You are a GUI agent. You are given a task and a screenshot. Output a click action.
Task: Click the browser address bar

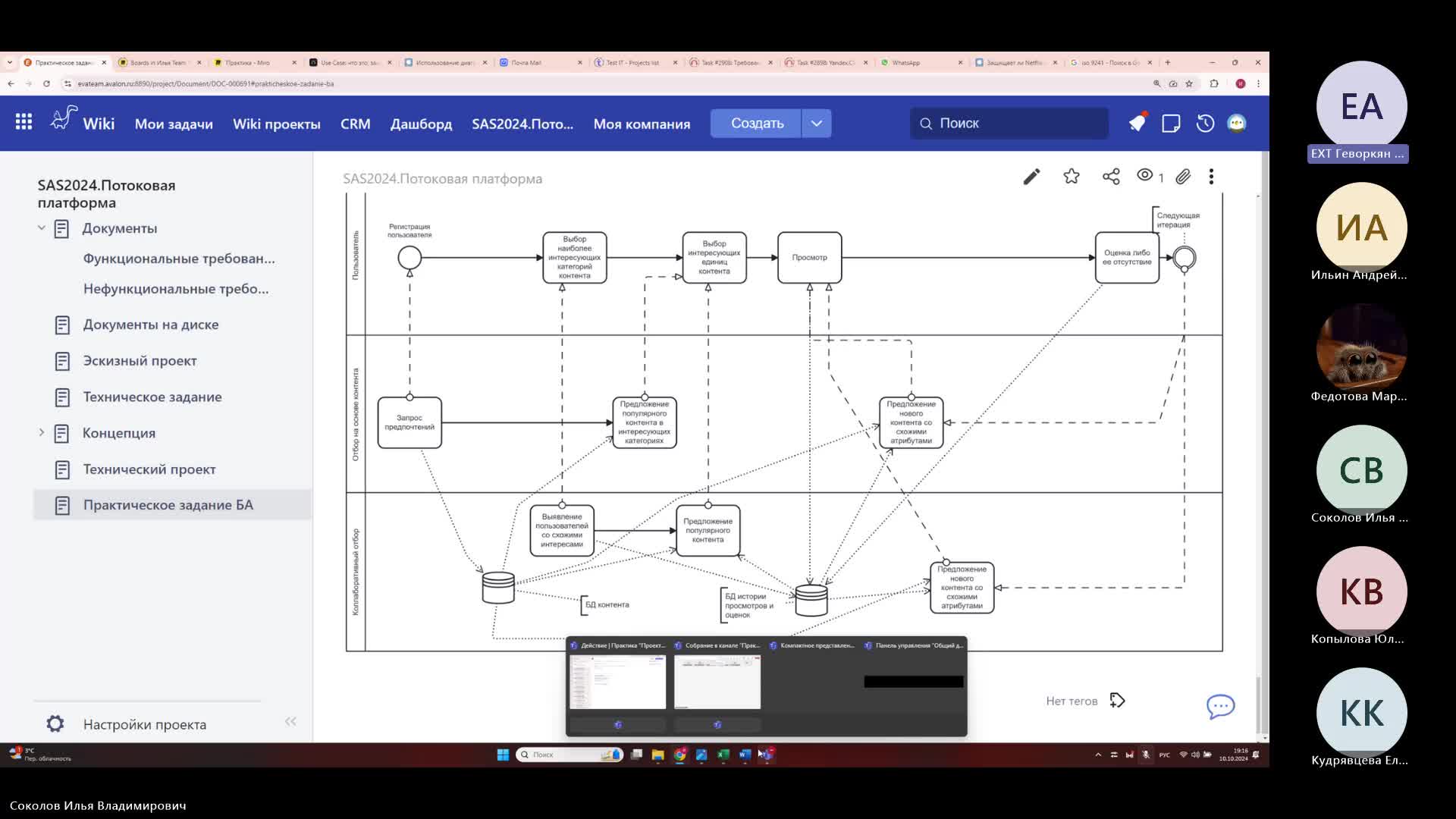point(607,83)
